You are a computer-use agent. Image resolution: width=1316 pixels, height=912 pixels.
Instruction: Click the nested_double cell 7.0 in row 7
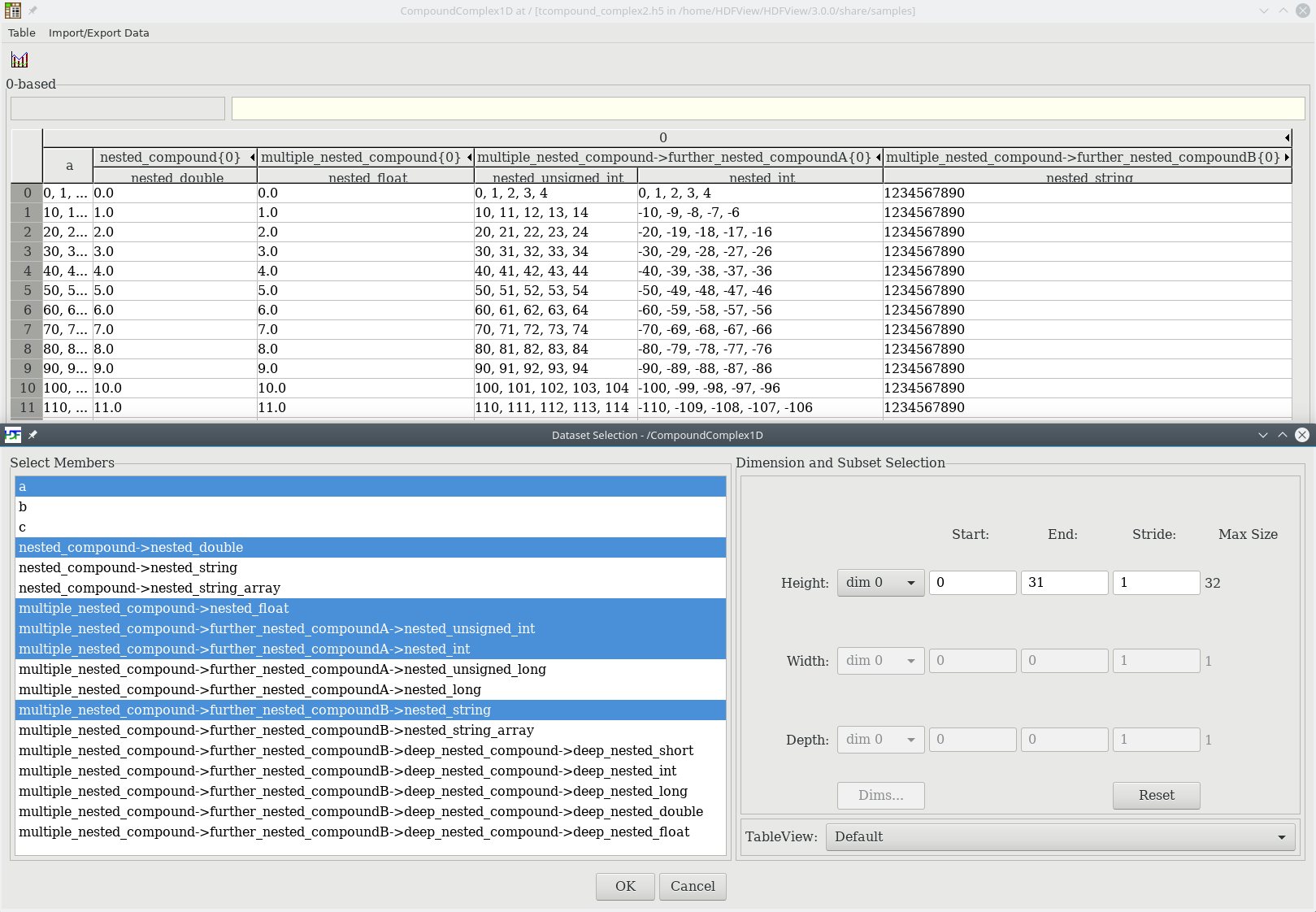coord(176,330)
